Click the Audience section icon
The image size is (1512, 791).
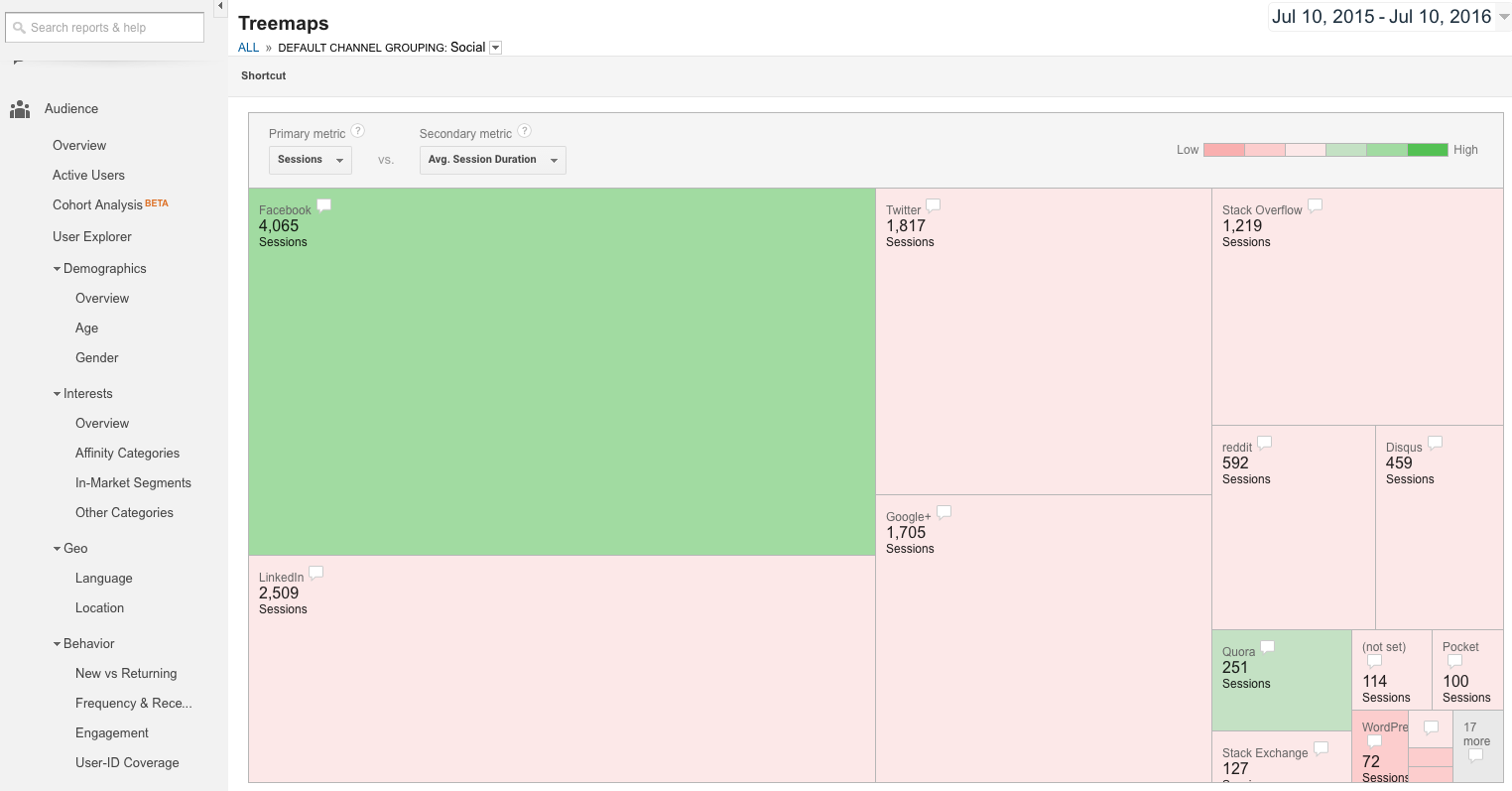coord(20,109)
